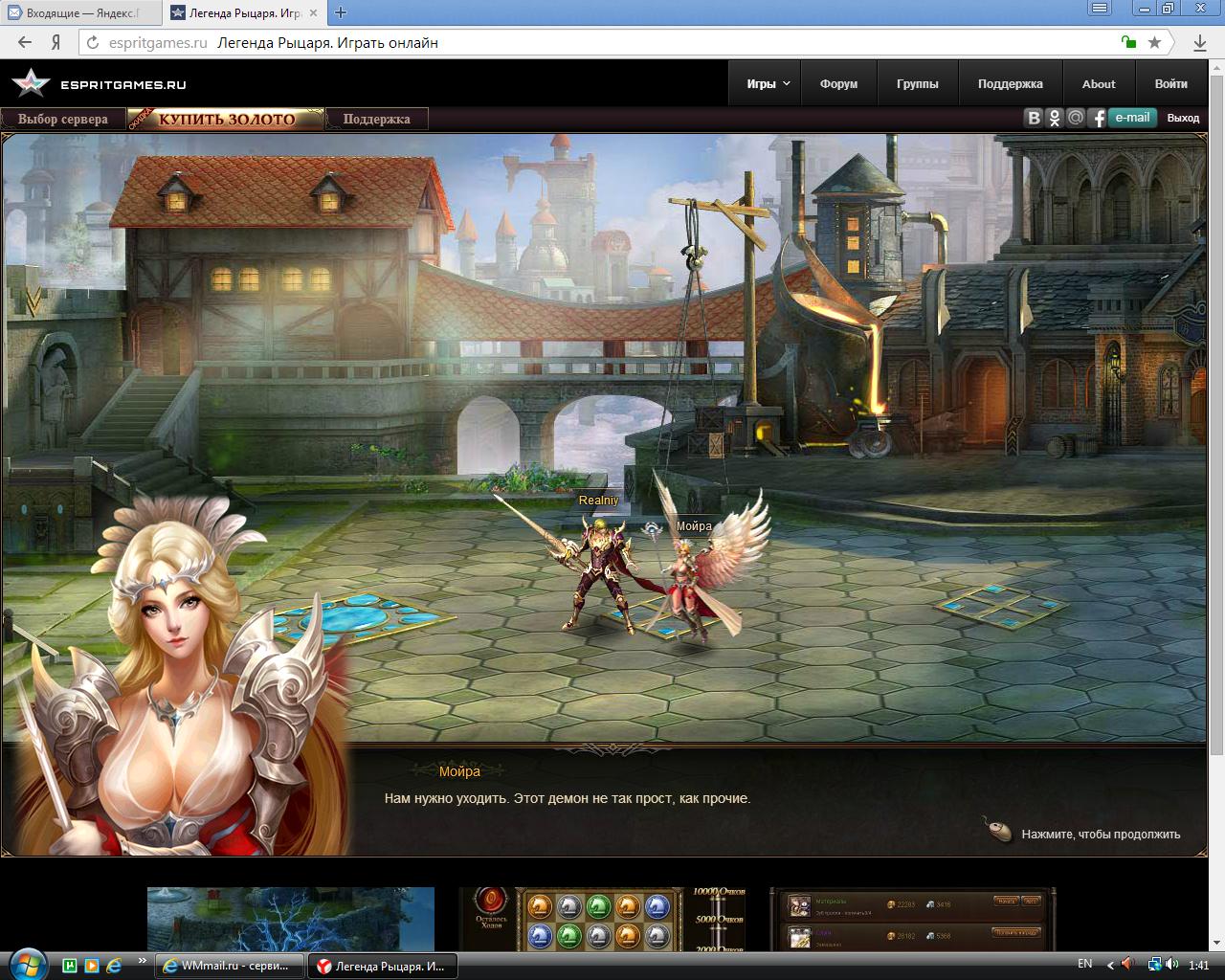The width and height of the screenshot is (1225, 980).
Task: Open the downloads arrow icon
Action: pyautogui.click(x=1199, y=42)
